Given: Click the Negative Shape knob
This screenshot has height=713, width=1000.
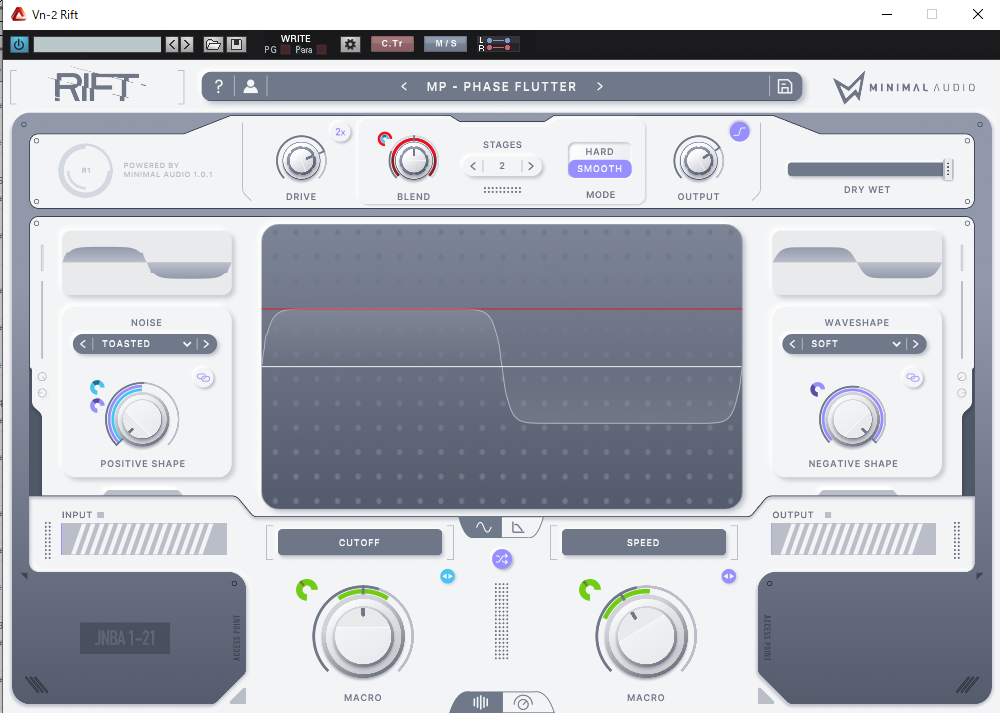Looking at the screenshot, I should coord(852,419).
